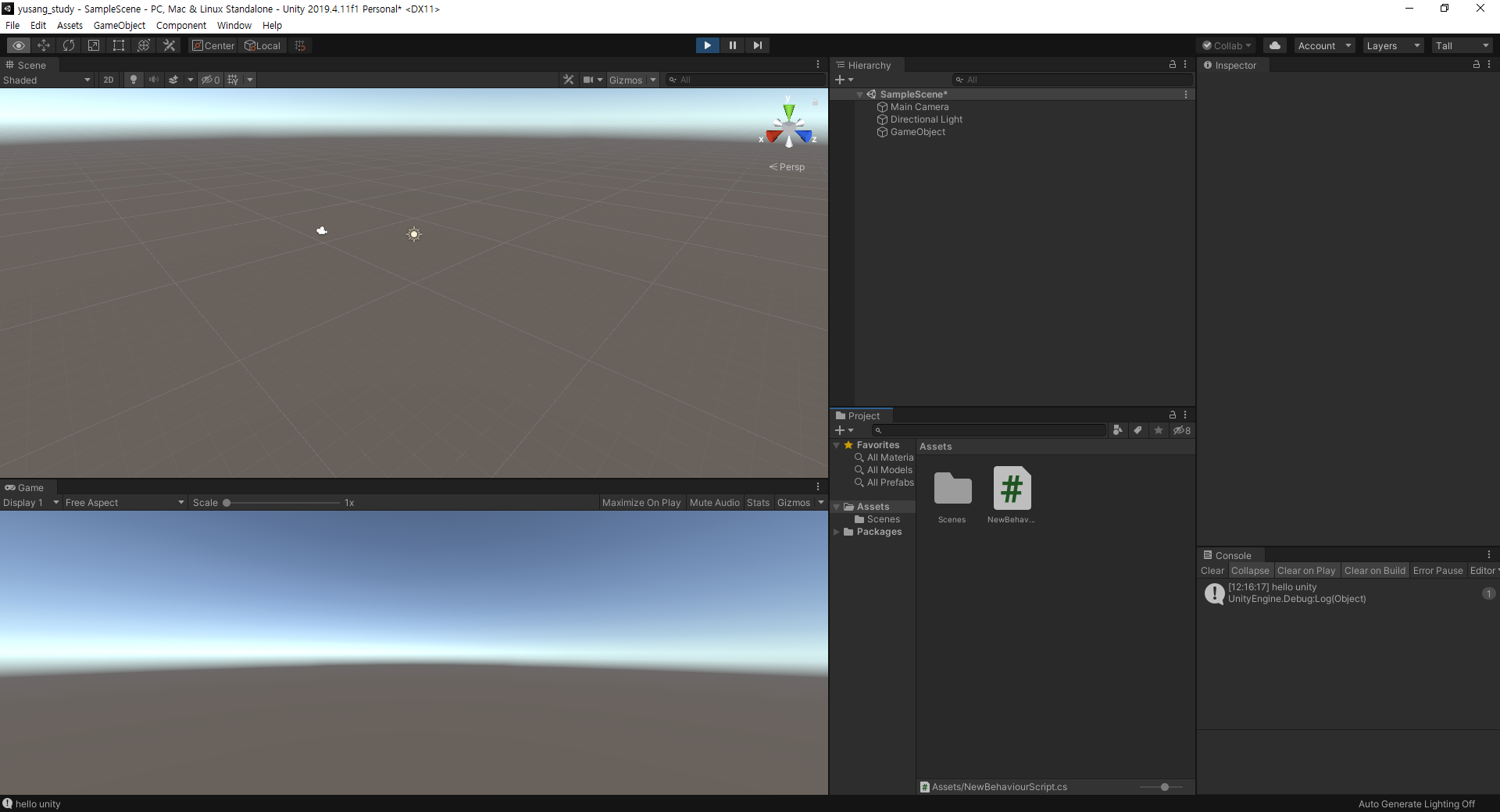Start Play mode
Screen dimensions: 1500x812
tap(707, 45)
